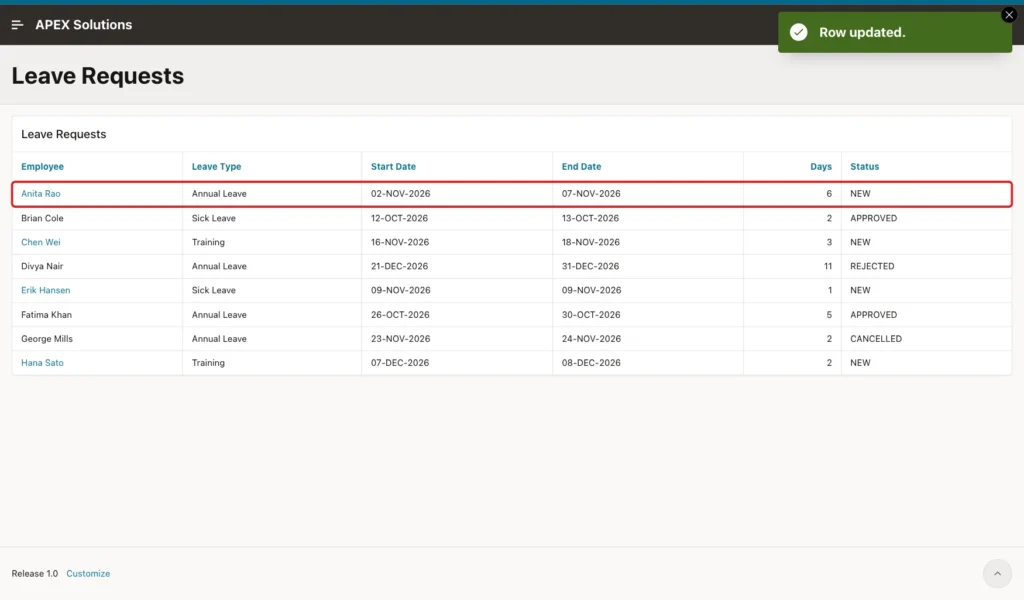Click the Release 1.0 footer text
The image size is (1024, 600).
[x=35, y=574]
